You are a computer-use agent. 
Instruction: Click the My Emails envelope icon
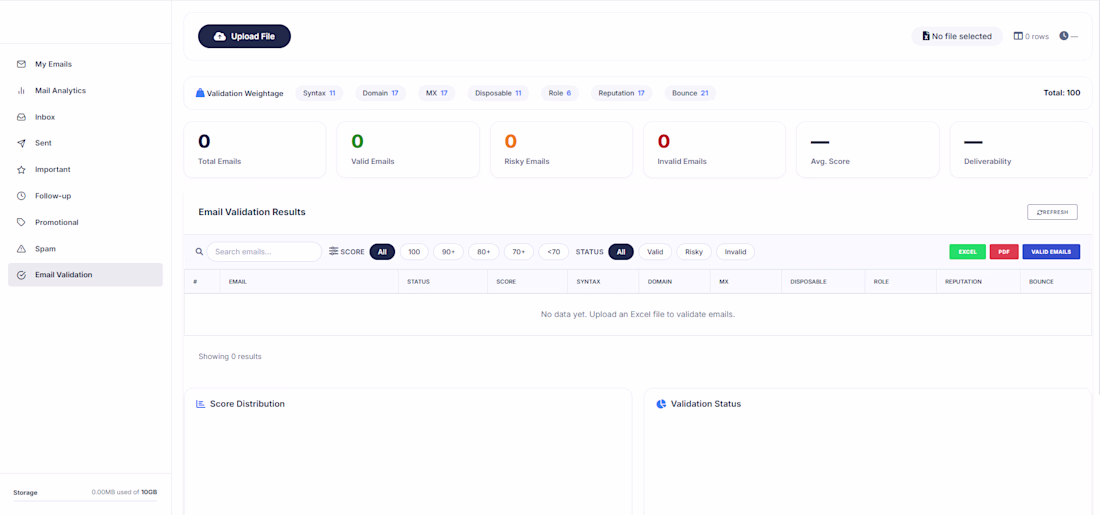click(x=21, y=65)
